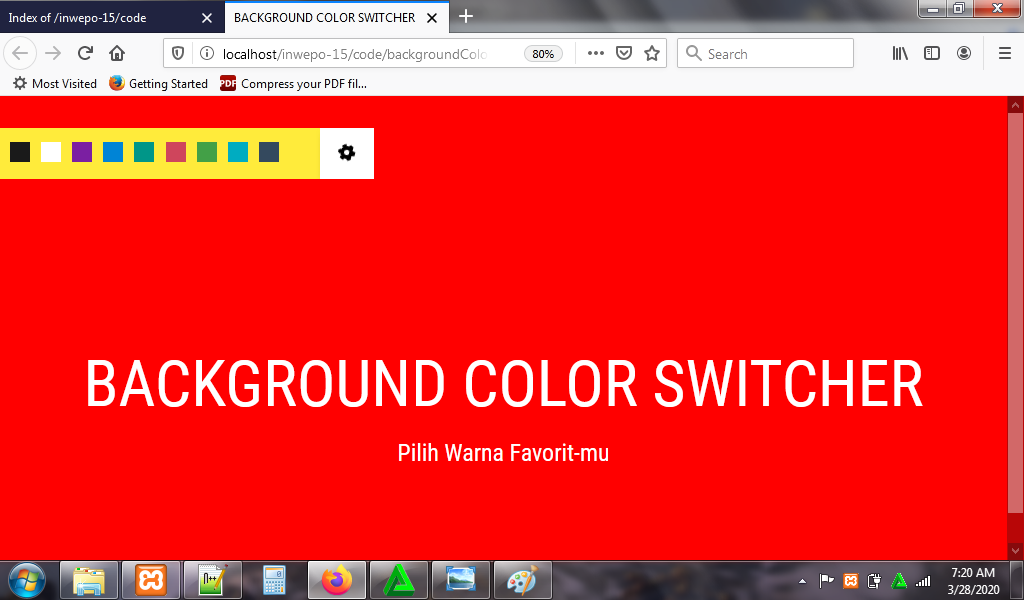The width and height of the screenshot is (1024, 600).
Task: Go forward with the forward arrow
Action: pyautogui.click(x=53, y=54)
